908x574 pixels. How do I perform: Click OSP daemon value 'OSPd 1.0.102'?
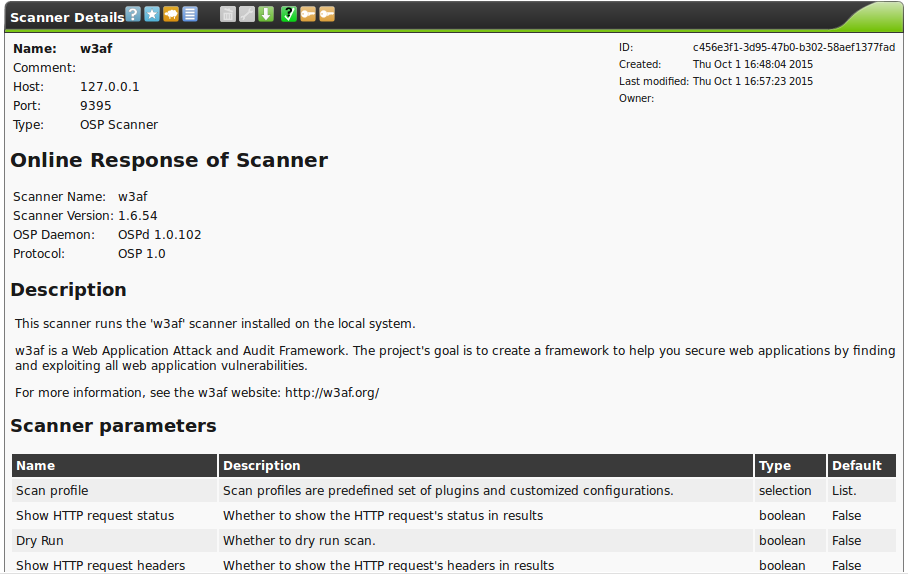tap(160, 235)
